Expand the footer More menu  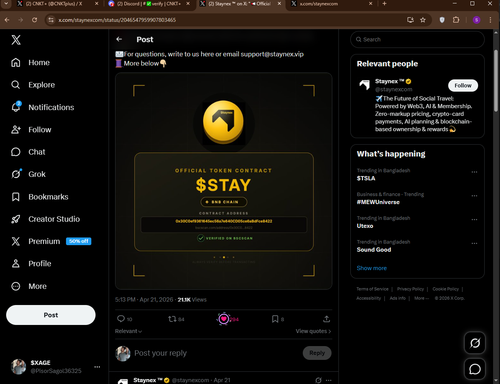(x=421, y=298)
